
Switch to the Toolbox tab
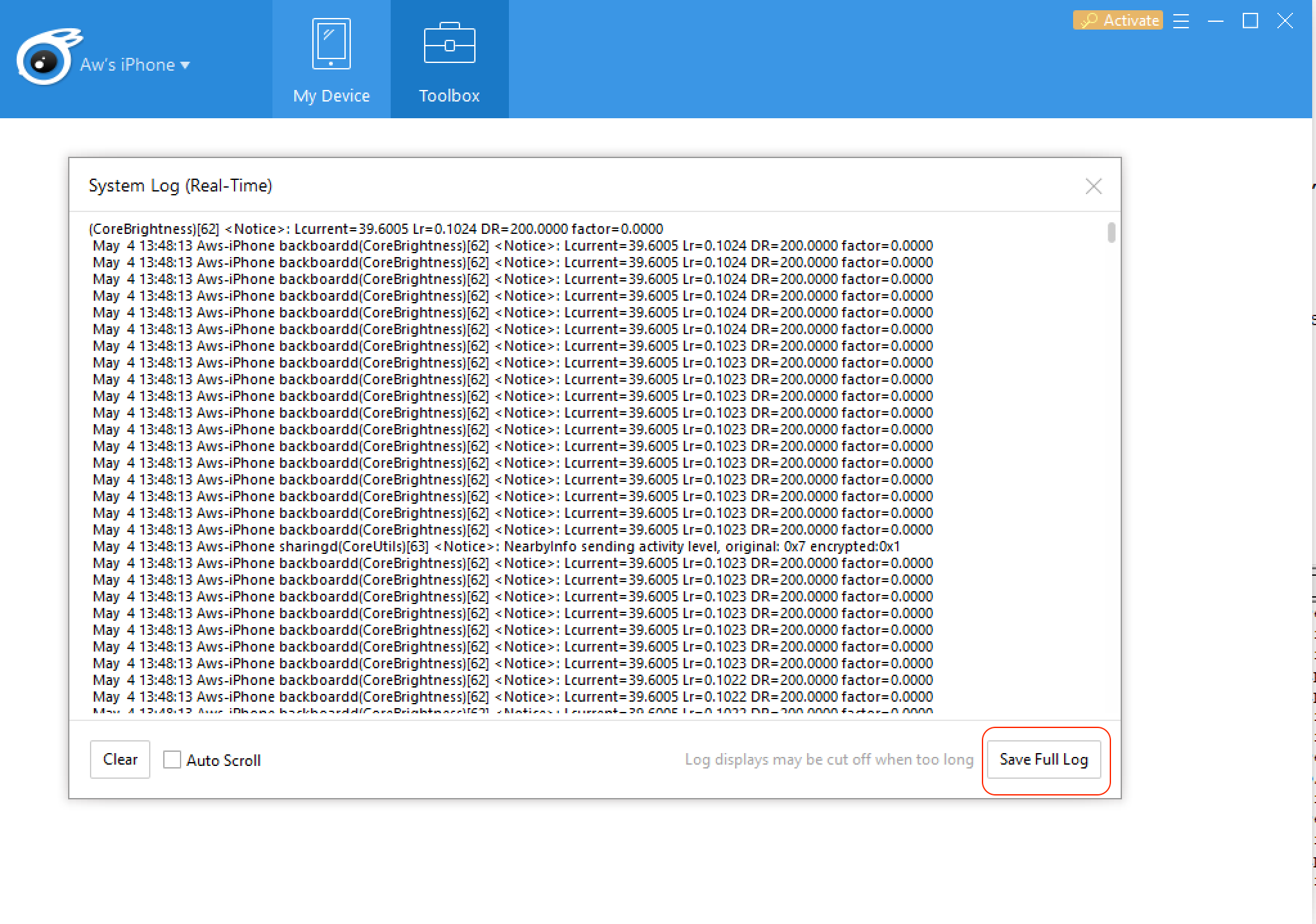(x=449, y=61)
